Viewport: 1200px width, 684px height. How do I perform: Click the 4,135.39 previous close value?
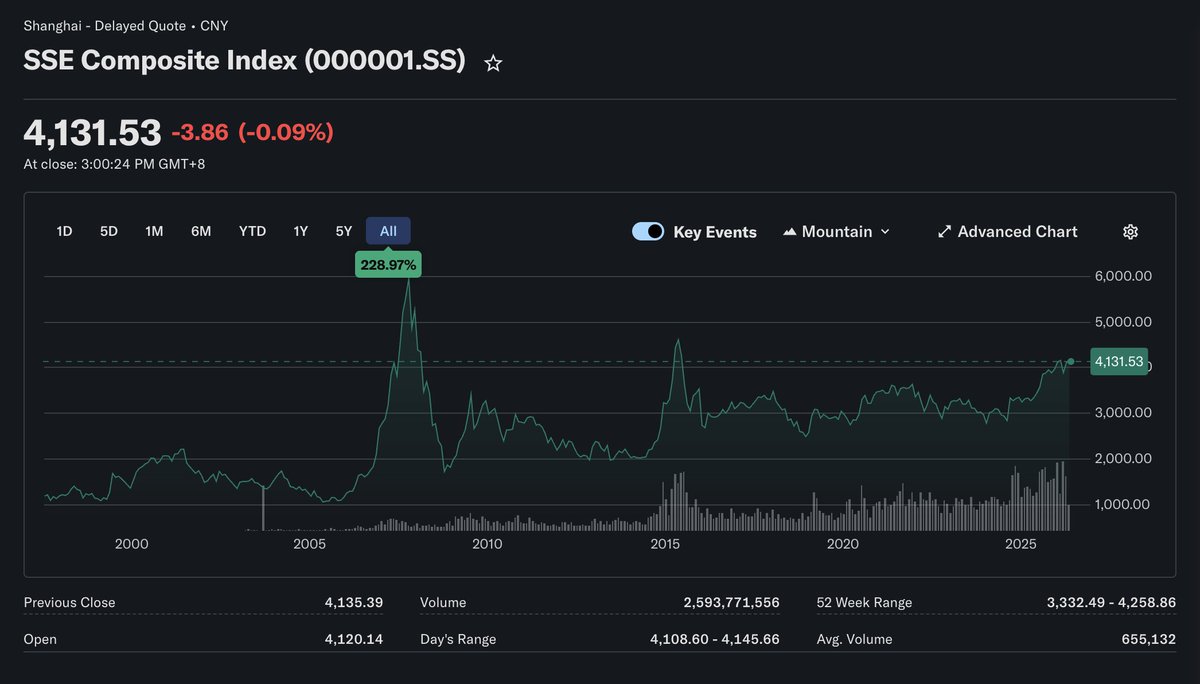(354, 603)
